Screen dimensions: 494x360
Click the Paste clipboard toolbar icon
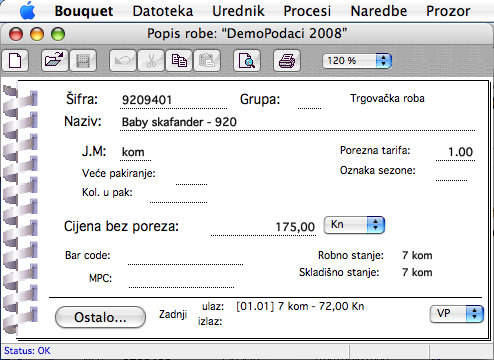click(x=207, y=61)
